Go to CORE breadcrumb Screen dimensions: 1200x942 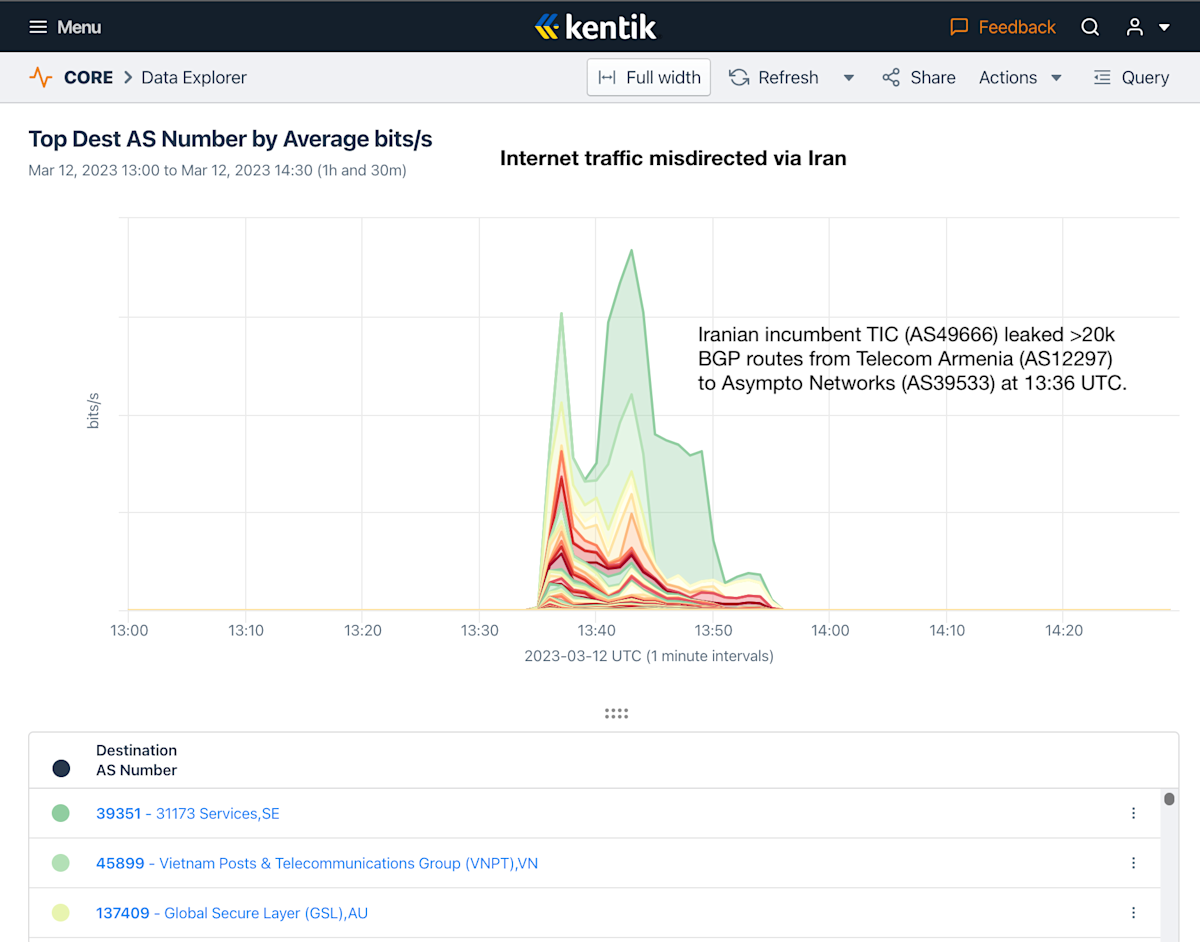click(x=88, y=77)
